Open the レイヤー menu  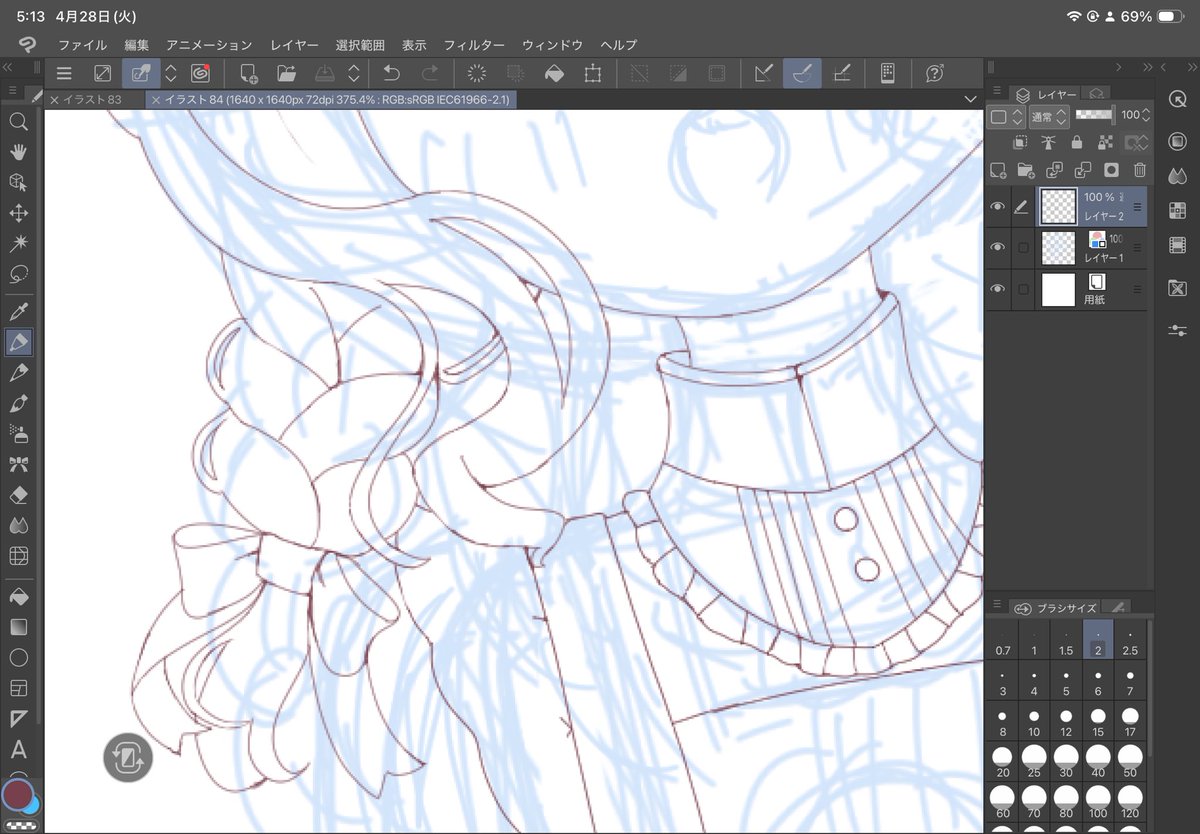pos(294,45)
